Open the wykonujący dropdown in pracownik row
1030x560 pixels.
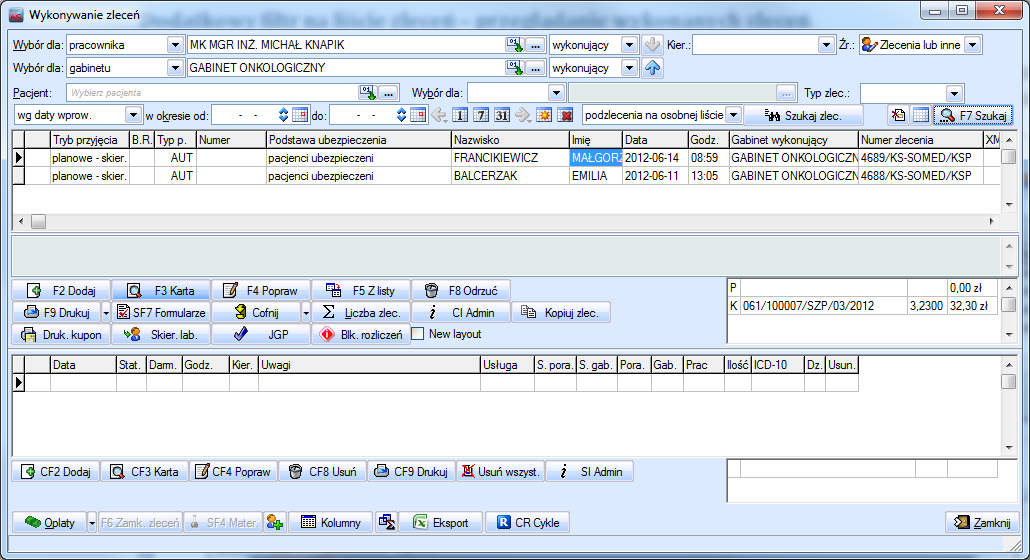pyautogui.click(x=629, y=45)
